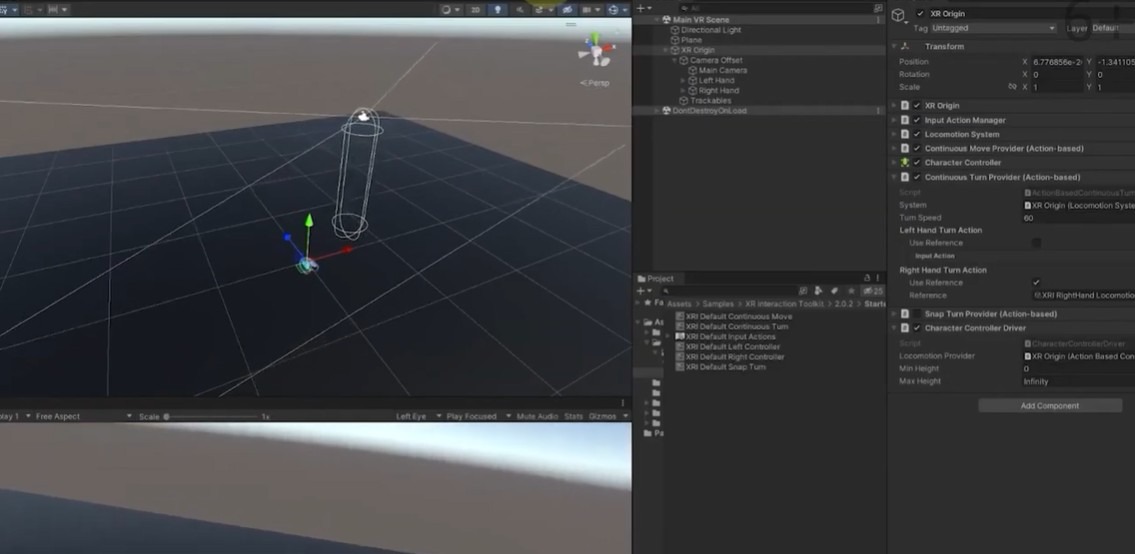Viewport: 1135px width, 554px height.
Task: Adjust the Game view Scale slider
Action: [x=211, y=416]
